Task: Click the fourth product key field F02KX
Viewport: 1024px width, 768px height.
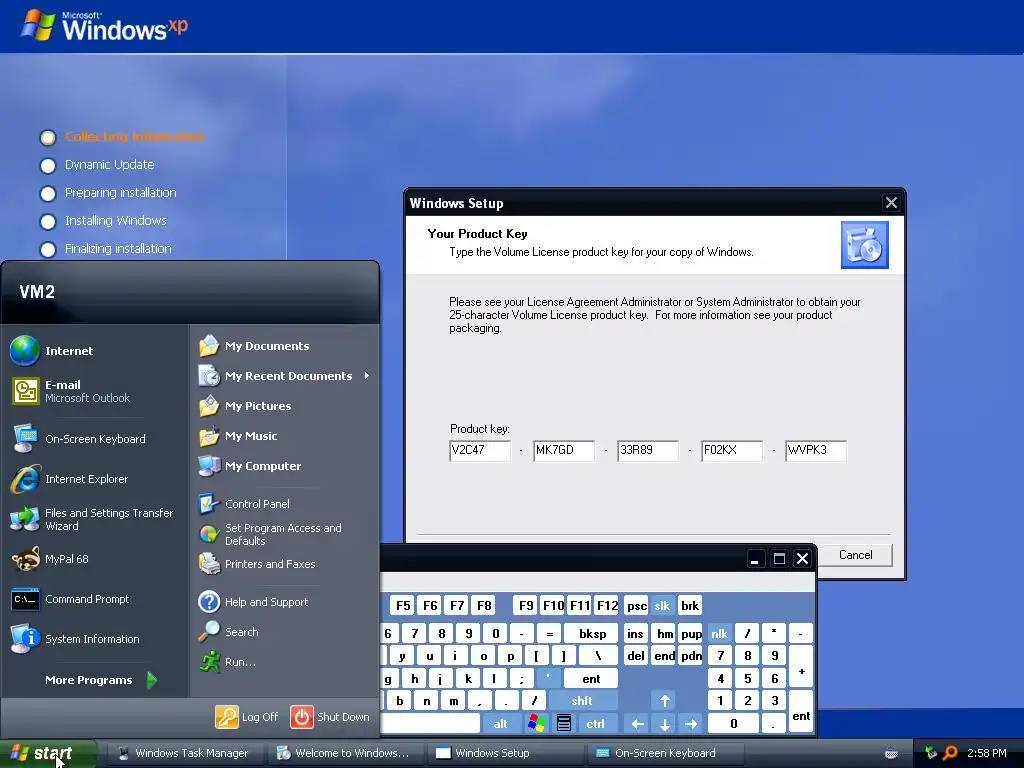Action: tap(732, 450)
